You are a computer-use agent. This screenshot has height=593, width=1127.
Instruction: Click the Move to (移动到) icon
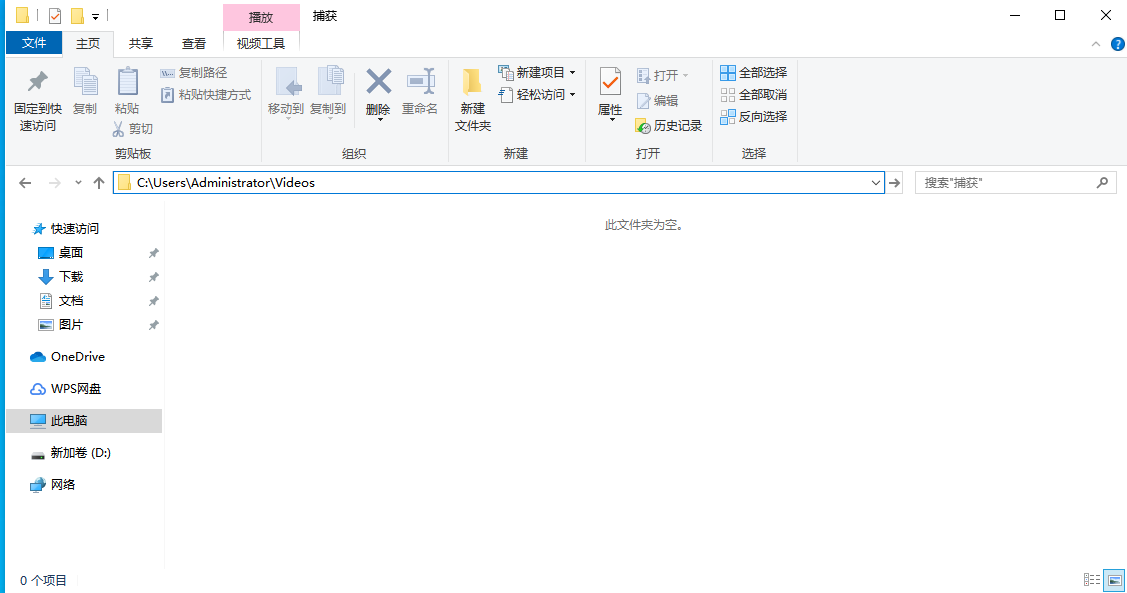coord(287,82)
